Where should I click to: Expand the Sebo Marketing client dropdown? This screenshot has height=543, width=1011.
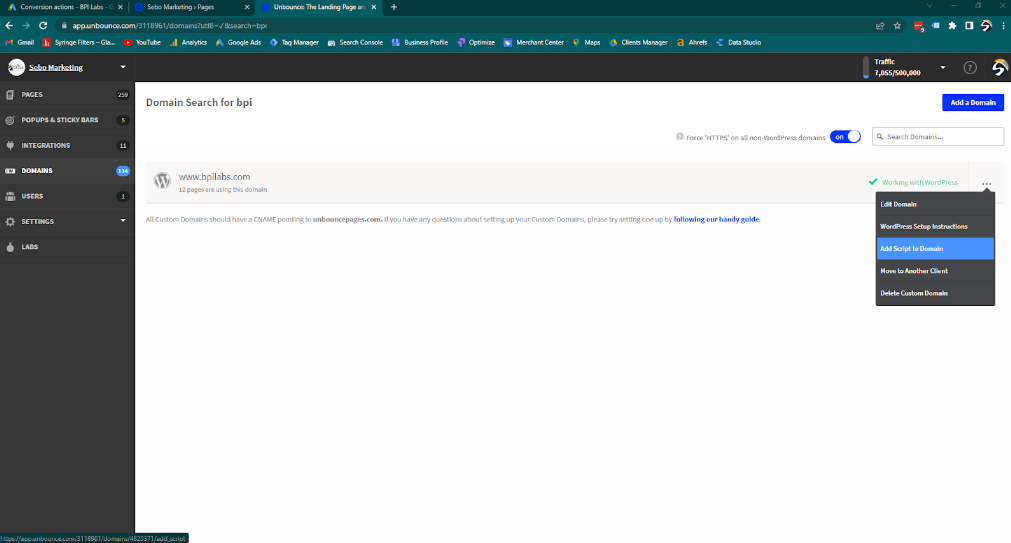click(x=123, y=67)
